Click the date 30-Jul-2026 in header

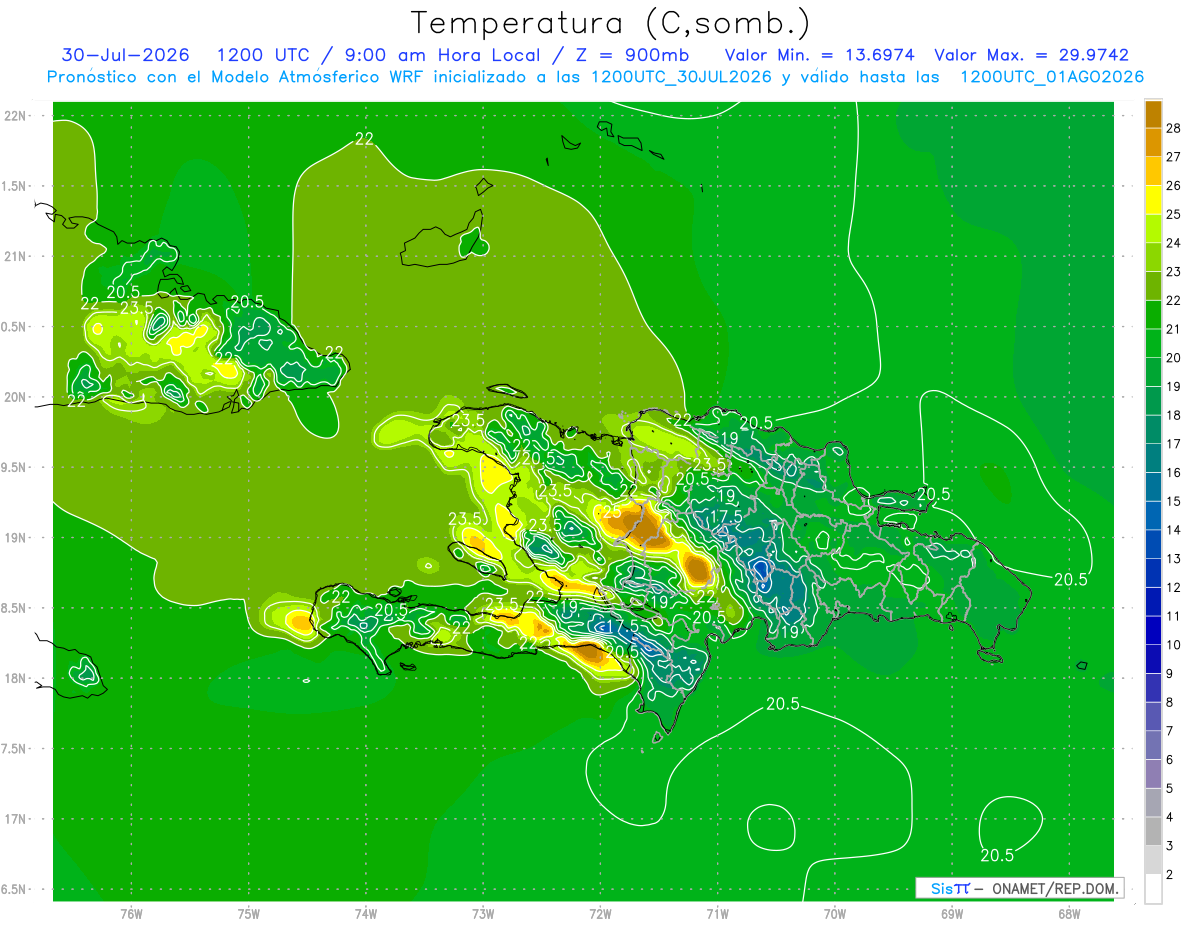(x=126, y=55)
